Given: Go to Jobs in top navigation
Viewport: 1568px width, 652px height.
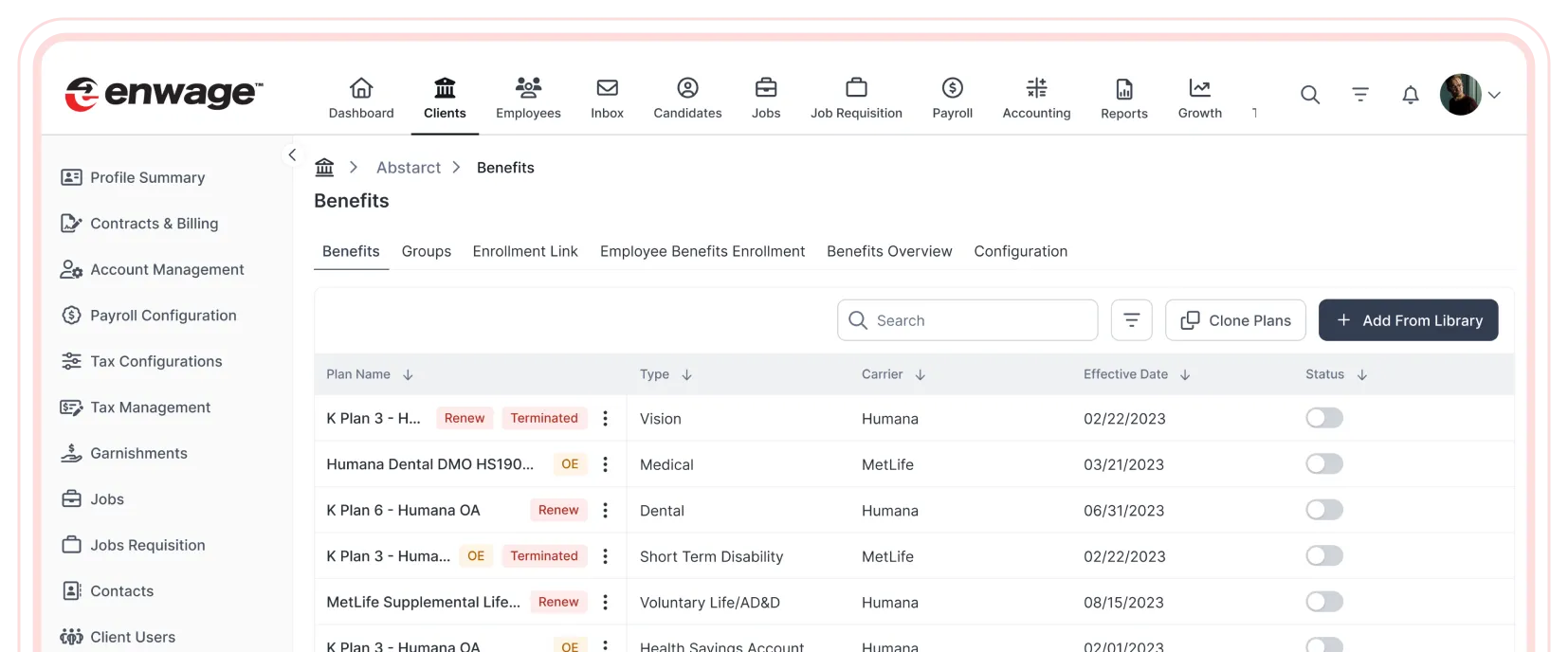Looking at the screenshot, I should (x=766, y=99).
